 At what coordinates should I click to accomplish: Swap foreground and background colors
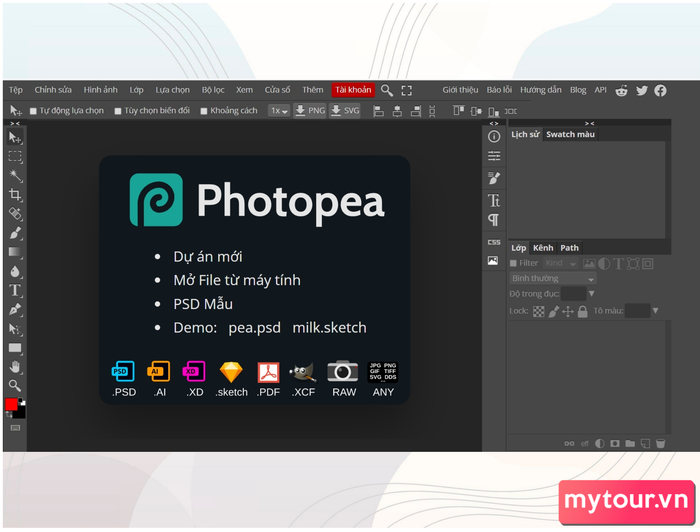tap(8, 415)
